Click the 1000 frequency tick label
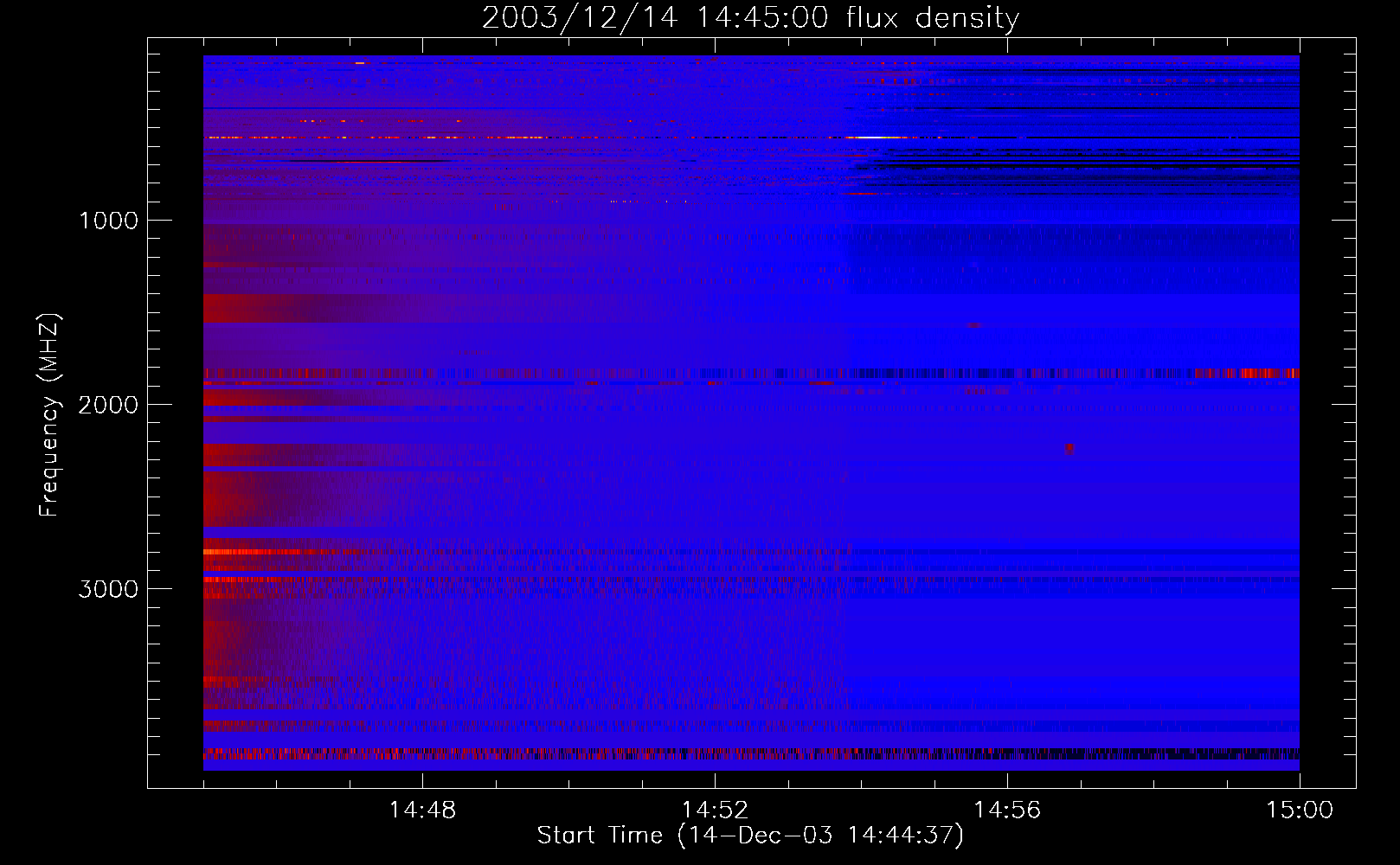 [108, 221]
